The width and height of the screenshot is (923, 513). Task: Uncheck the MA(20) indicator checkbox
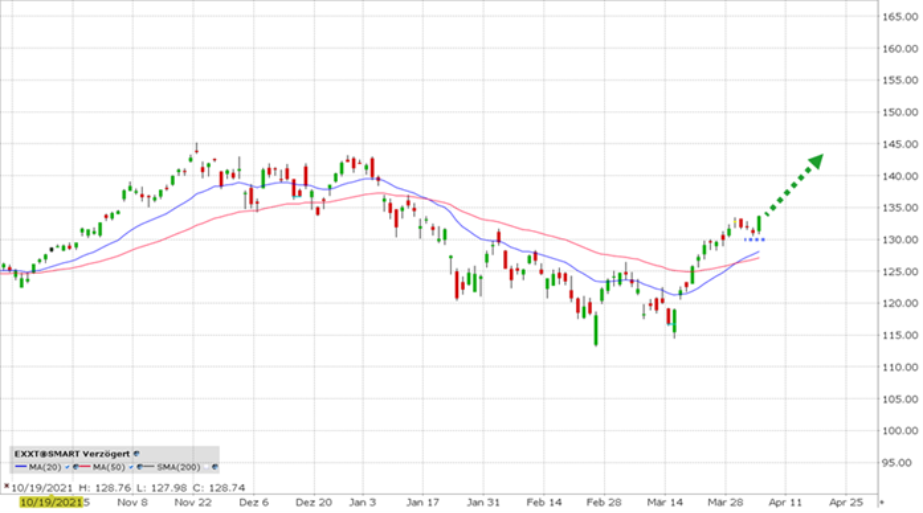[67, 467]
